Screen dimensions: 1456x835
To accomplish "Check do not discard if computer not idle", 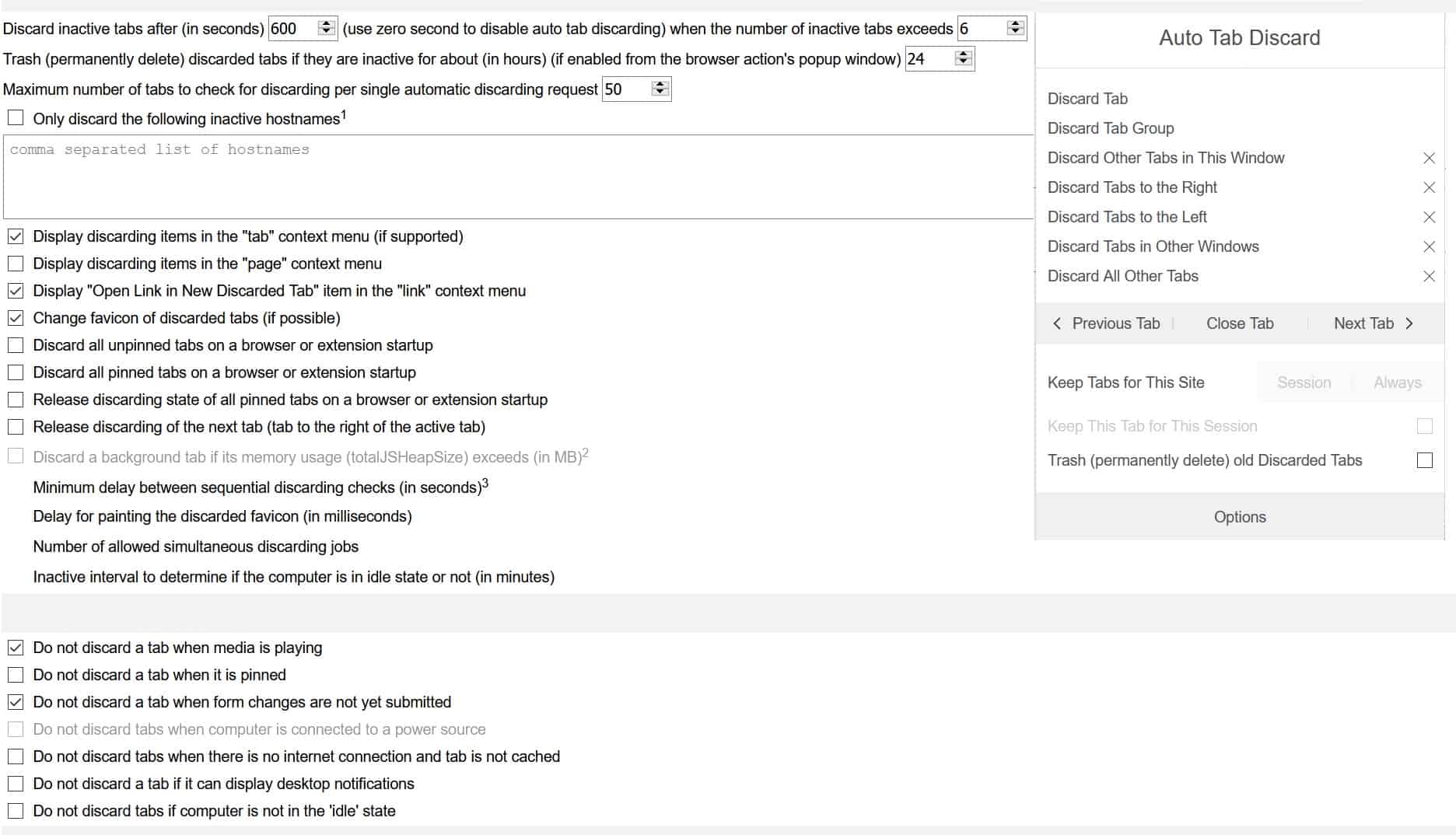I will coord(16,811).
